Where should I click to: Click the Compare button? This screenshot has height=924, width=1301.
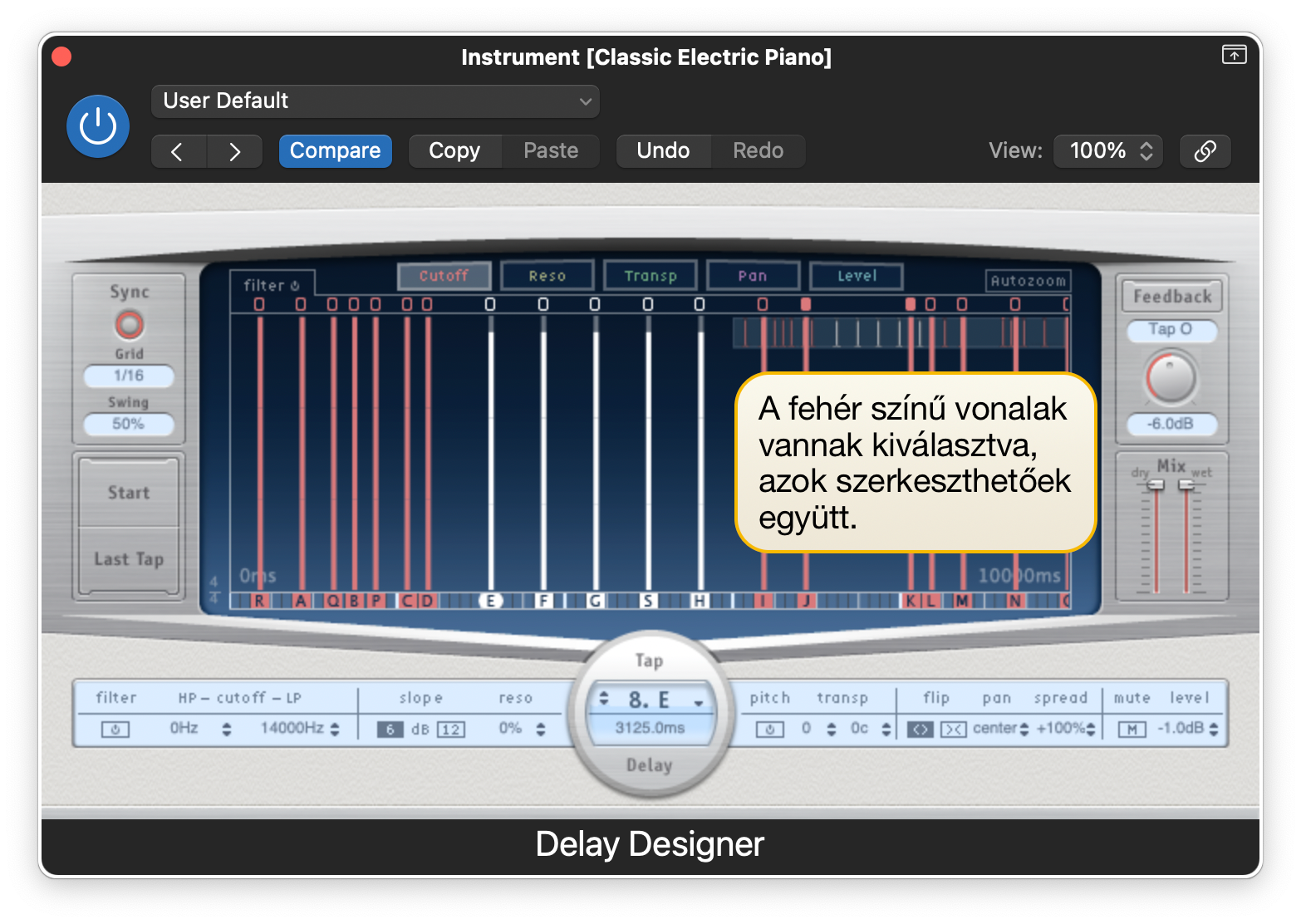click(336, 151)
